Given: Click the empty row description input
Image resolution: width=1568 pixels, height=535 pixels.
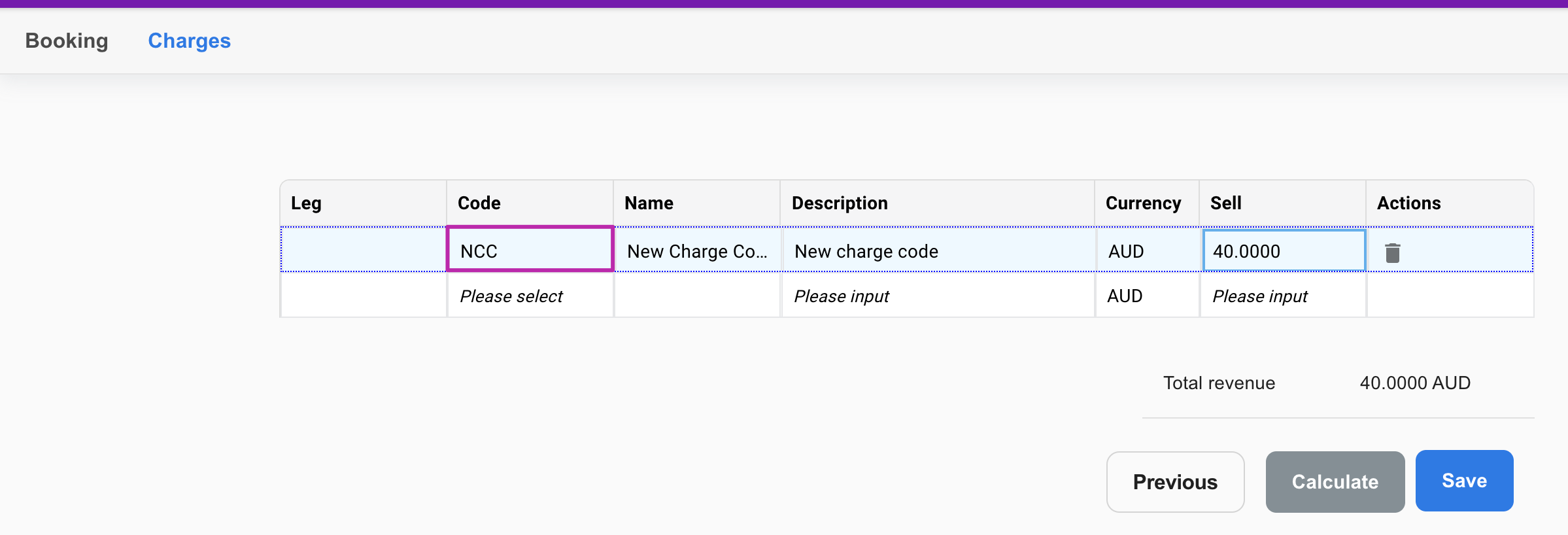Looking at the screenshot, I should [938, 296].
